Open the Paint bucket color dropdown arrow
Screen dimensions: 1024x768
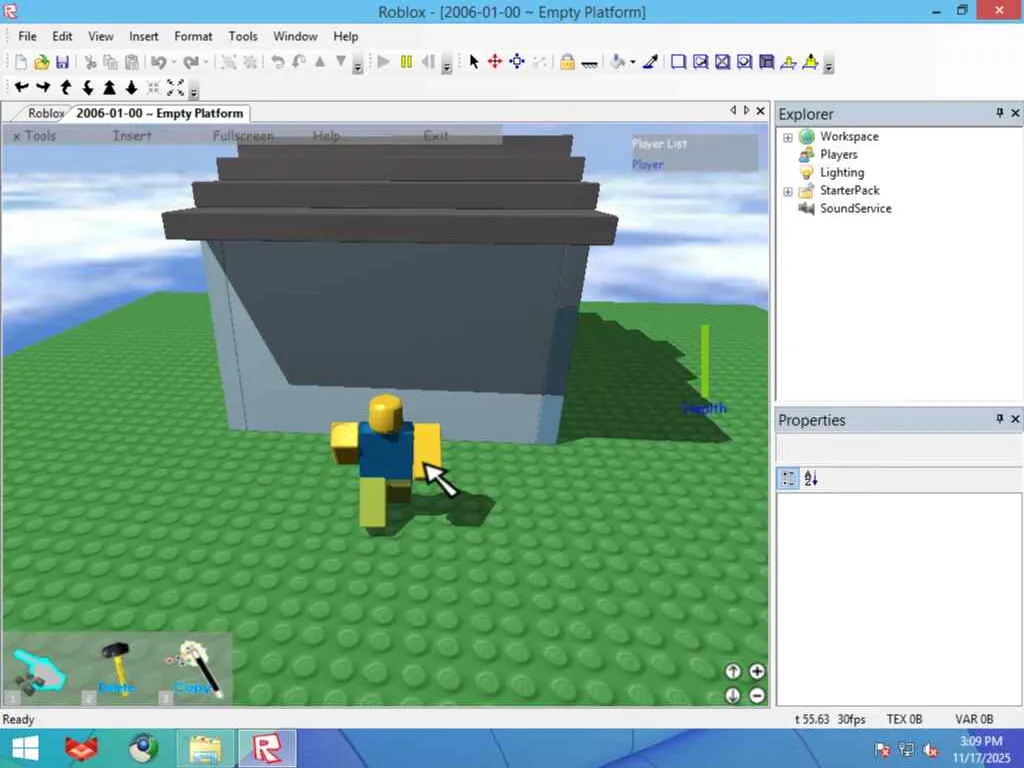(x=633, y=62)
